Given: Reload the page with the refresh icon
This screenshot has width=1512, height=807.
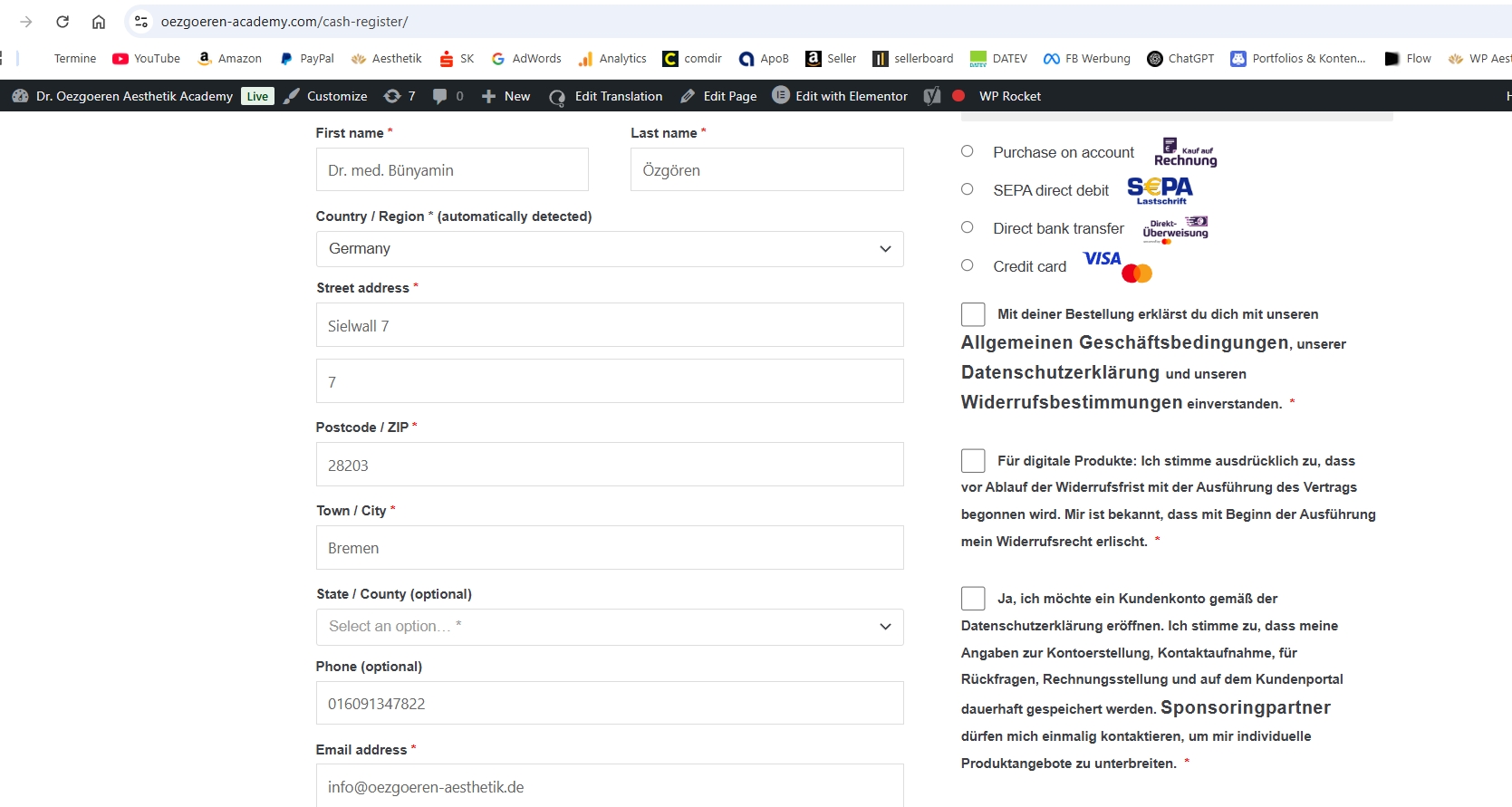Looking at the screenshot, I should click(63, 22).
